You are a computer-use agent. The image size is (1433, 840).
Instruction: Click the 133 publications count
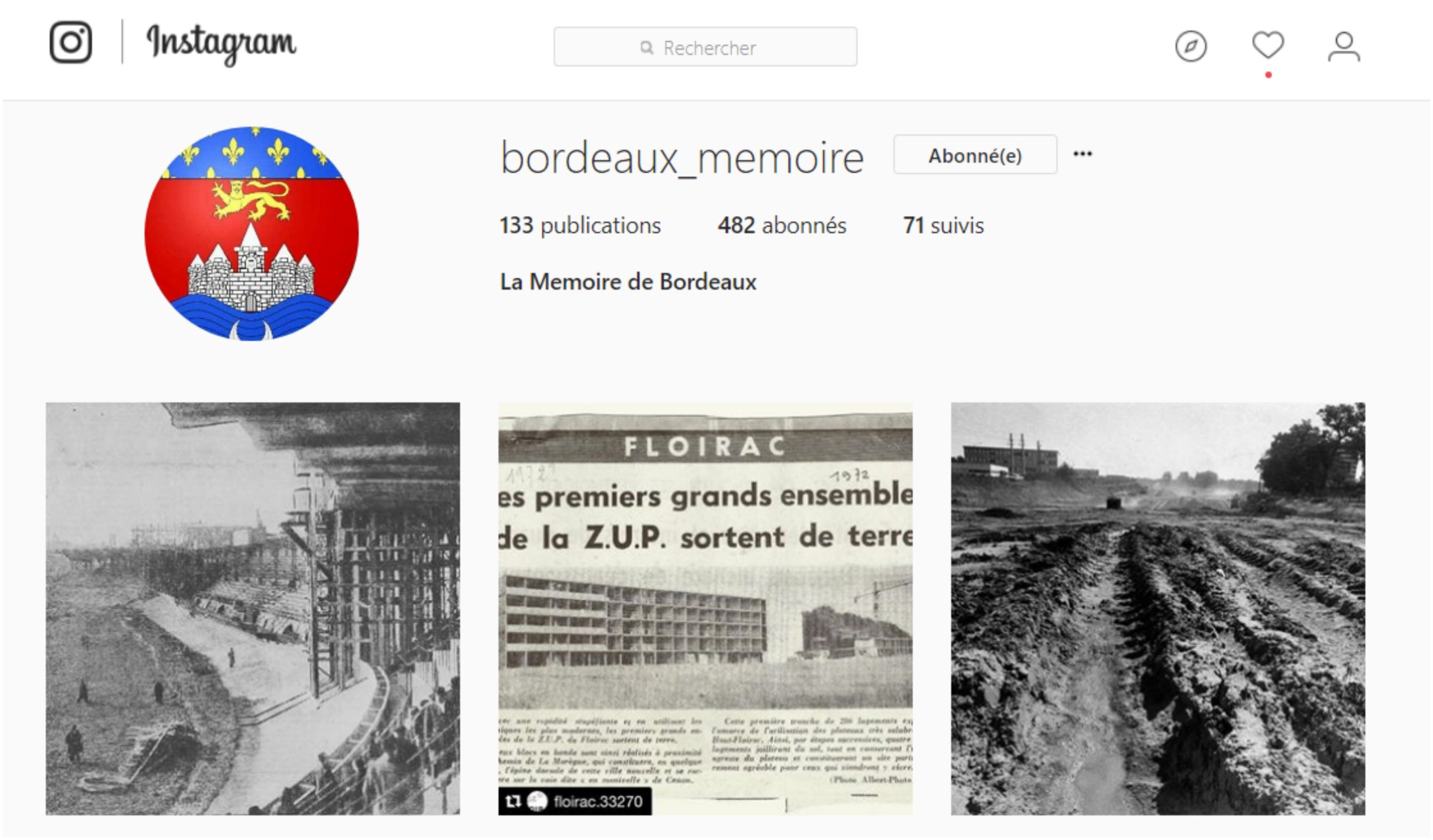[x=580, y=226]
